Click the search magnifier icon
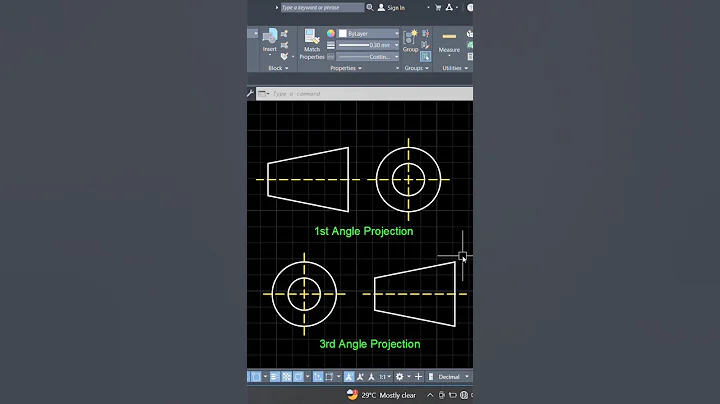 tap(370, 7)
